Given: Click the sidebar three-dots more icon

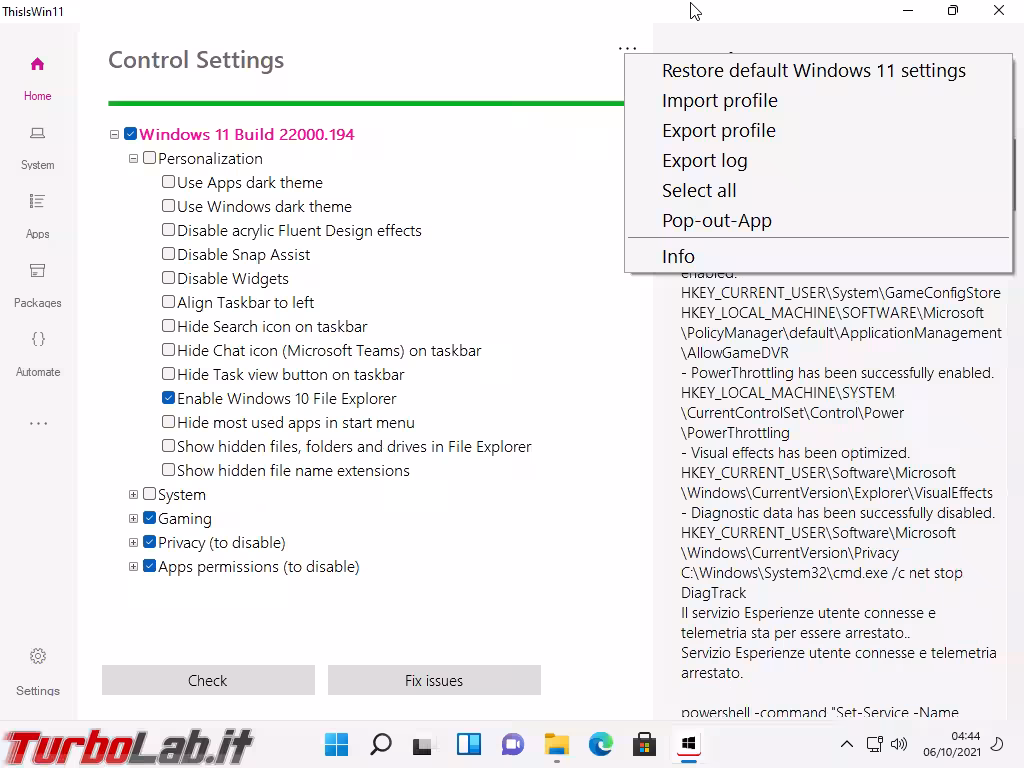Looking at the screenshot, I should [x=38, y=424].
